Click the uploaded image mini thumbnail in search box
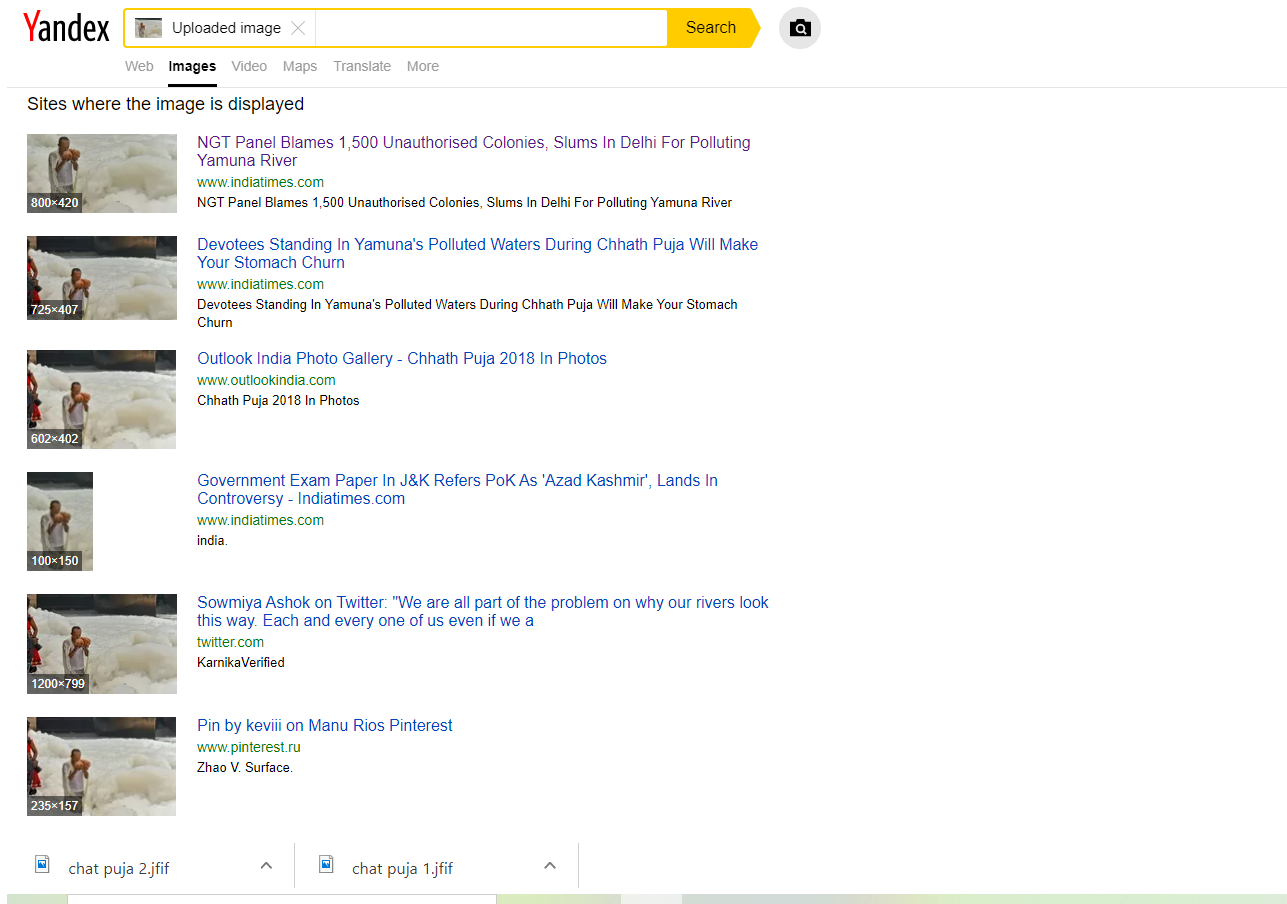1287x904 pixels. pos(149,28)
